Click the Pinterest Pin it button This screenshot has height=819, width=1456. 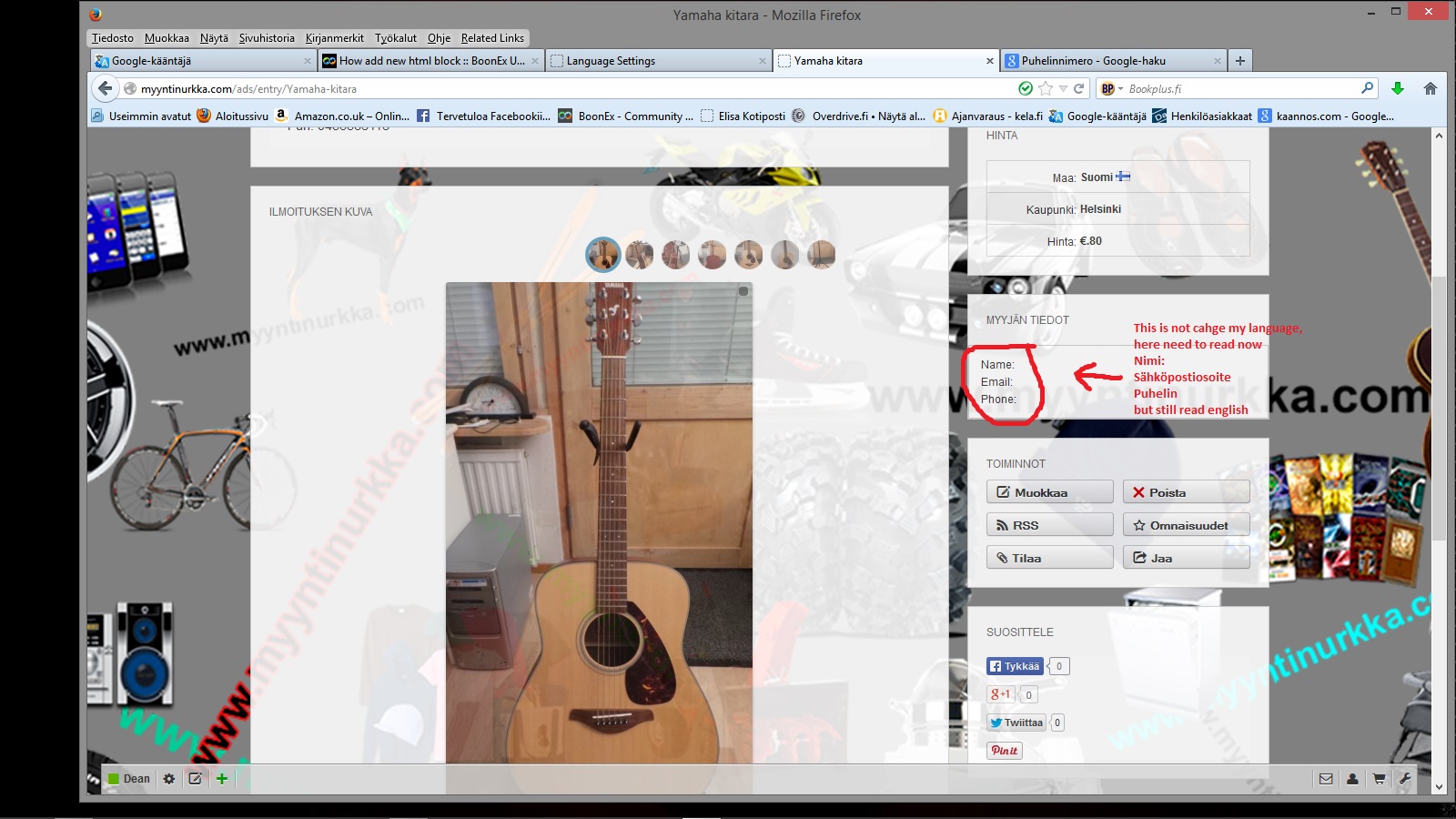[x=1005, y=751]
